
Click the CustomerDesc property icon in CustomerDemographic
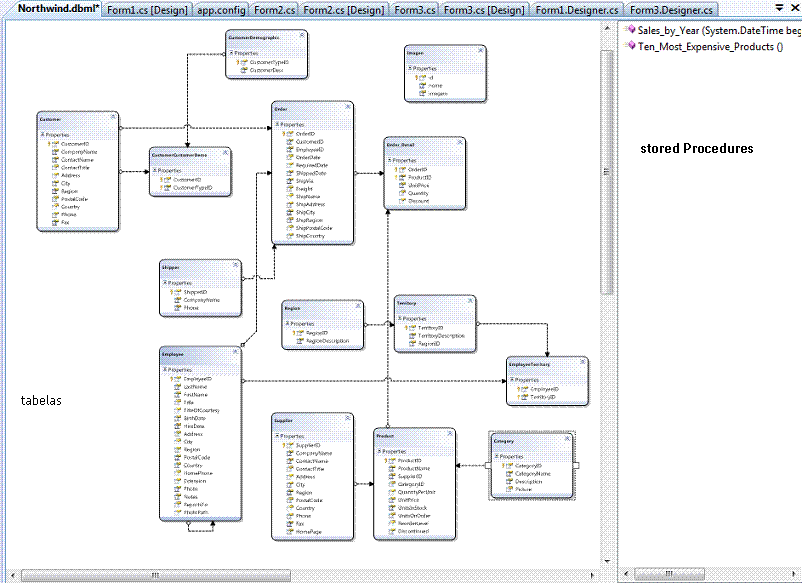244,70
